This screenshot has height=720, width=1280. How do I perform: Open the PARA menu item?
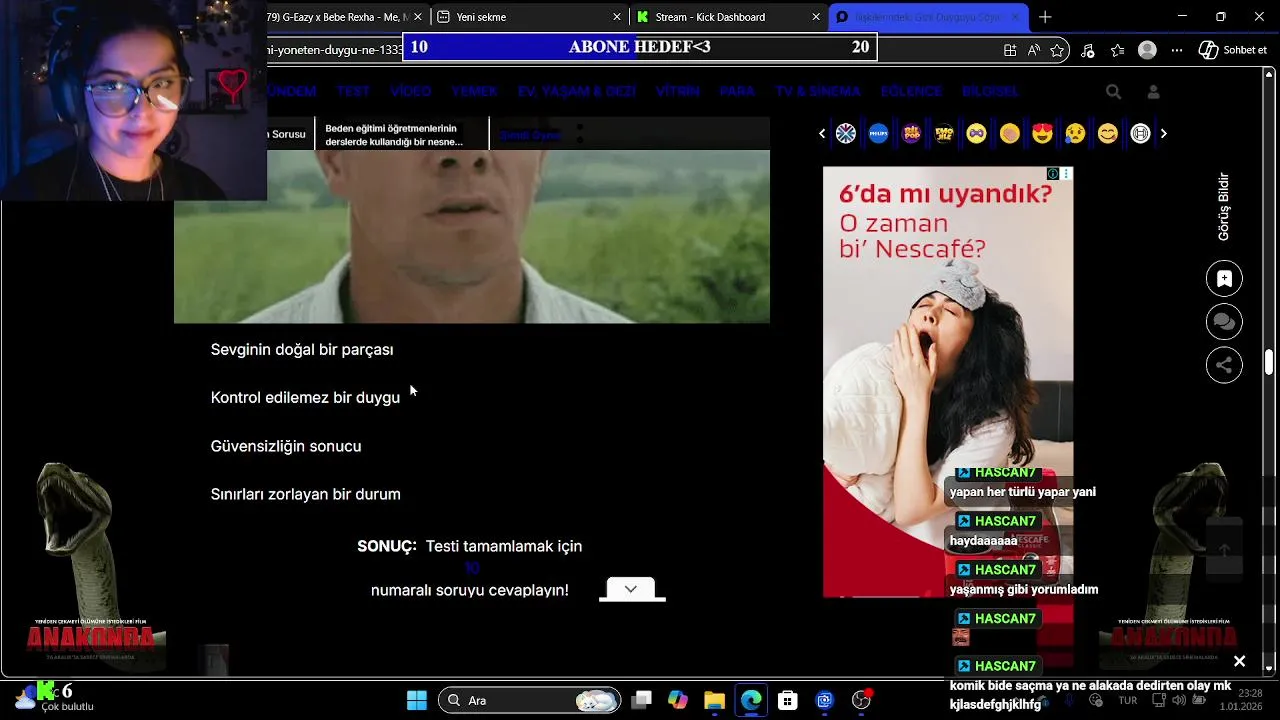[x=737, y=91]
